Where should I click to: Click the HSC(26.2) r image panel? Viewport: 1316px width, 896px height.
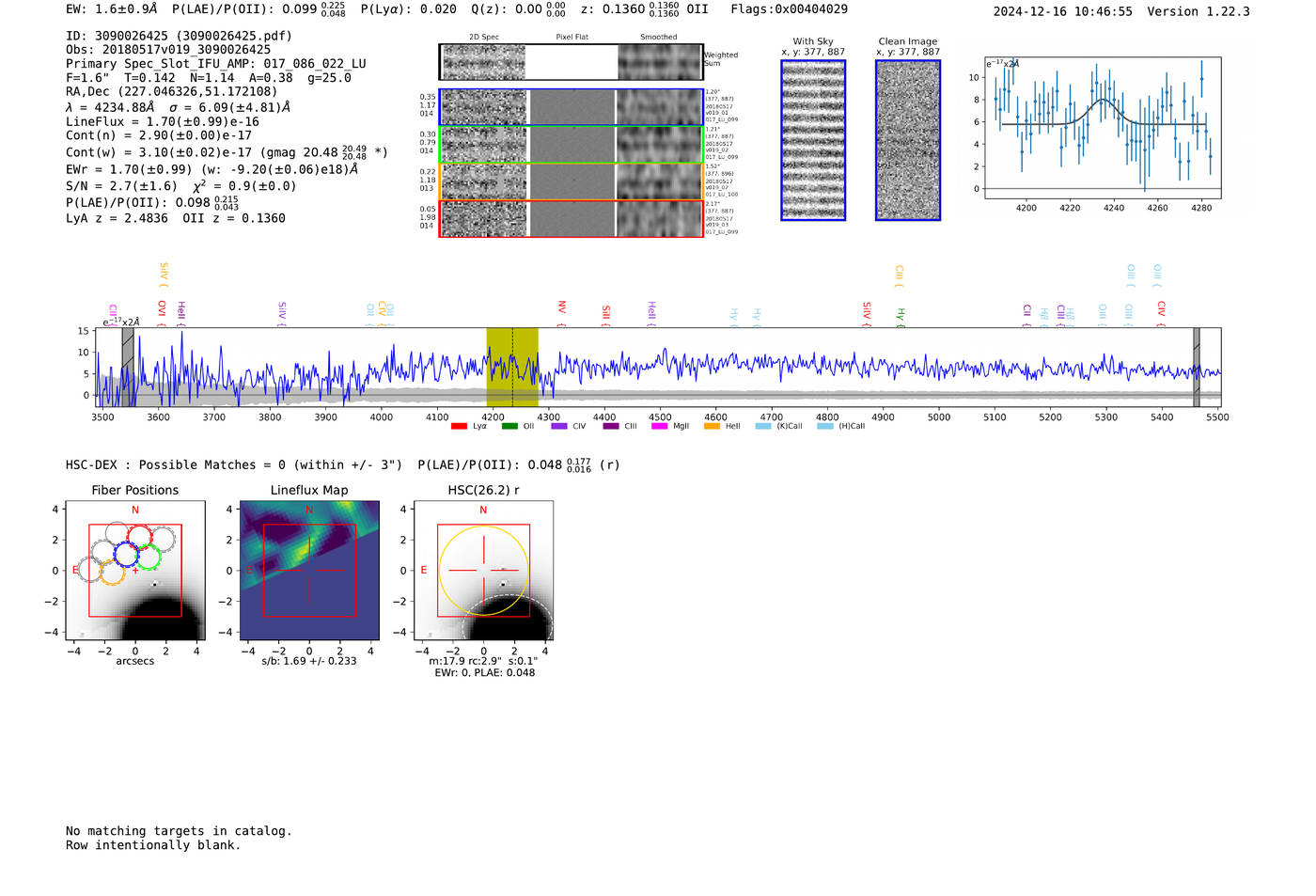pyautogui.click(x=483, y=571)
